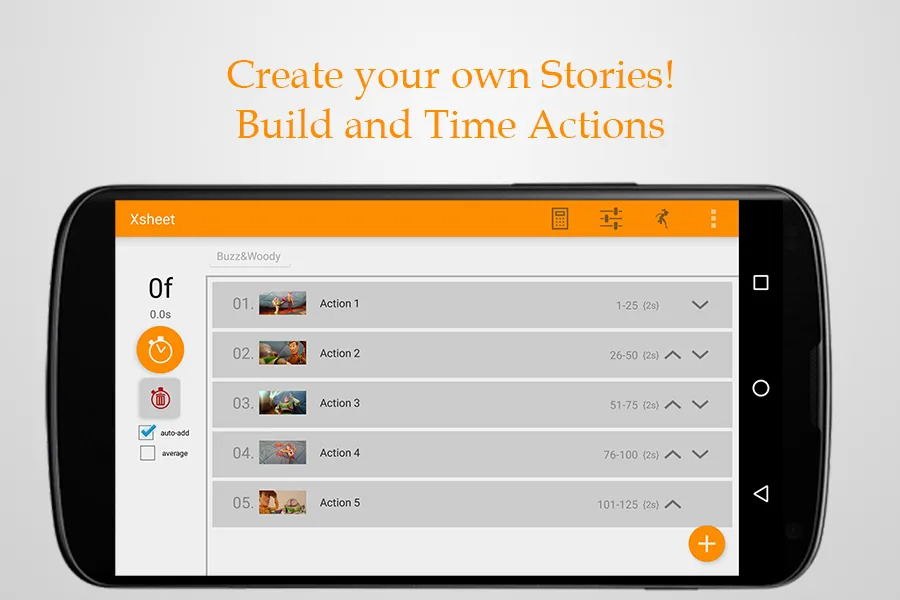Viewport: 900px width, 600px height.
Task: Tap the 0.0s time readout
Action: click(160, 315)
